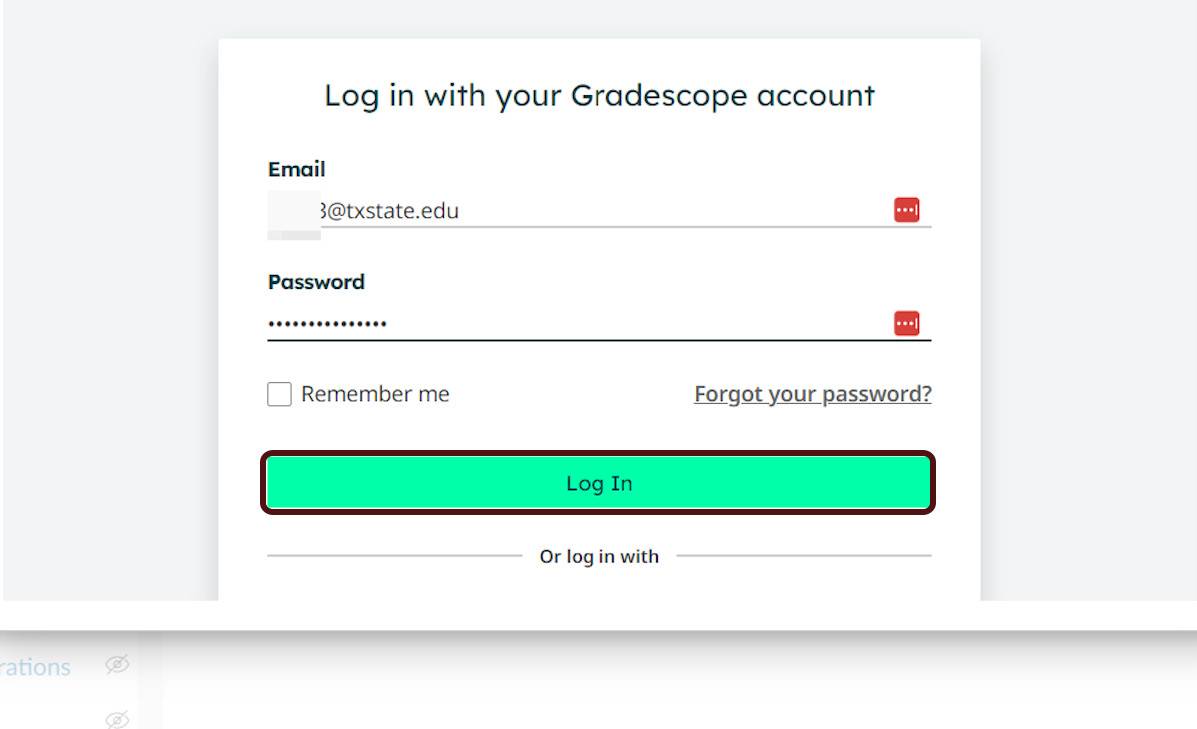The width and height of the screenshot is (1197, 729).
Task: Toggle the lower eye-slash visibility icon
Action: 117,719
